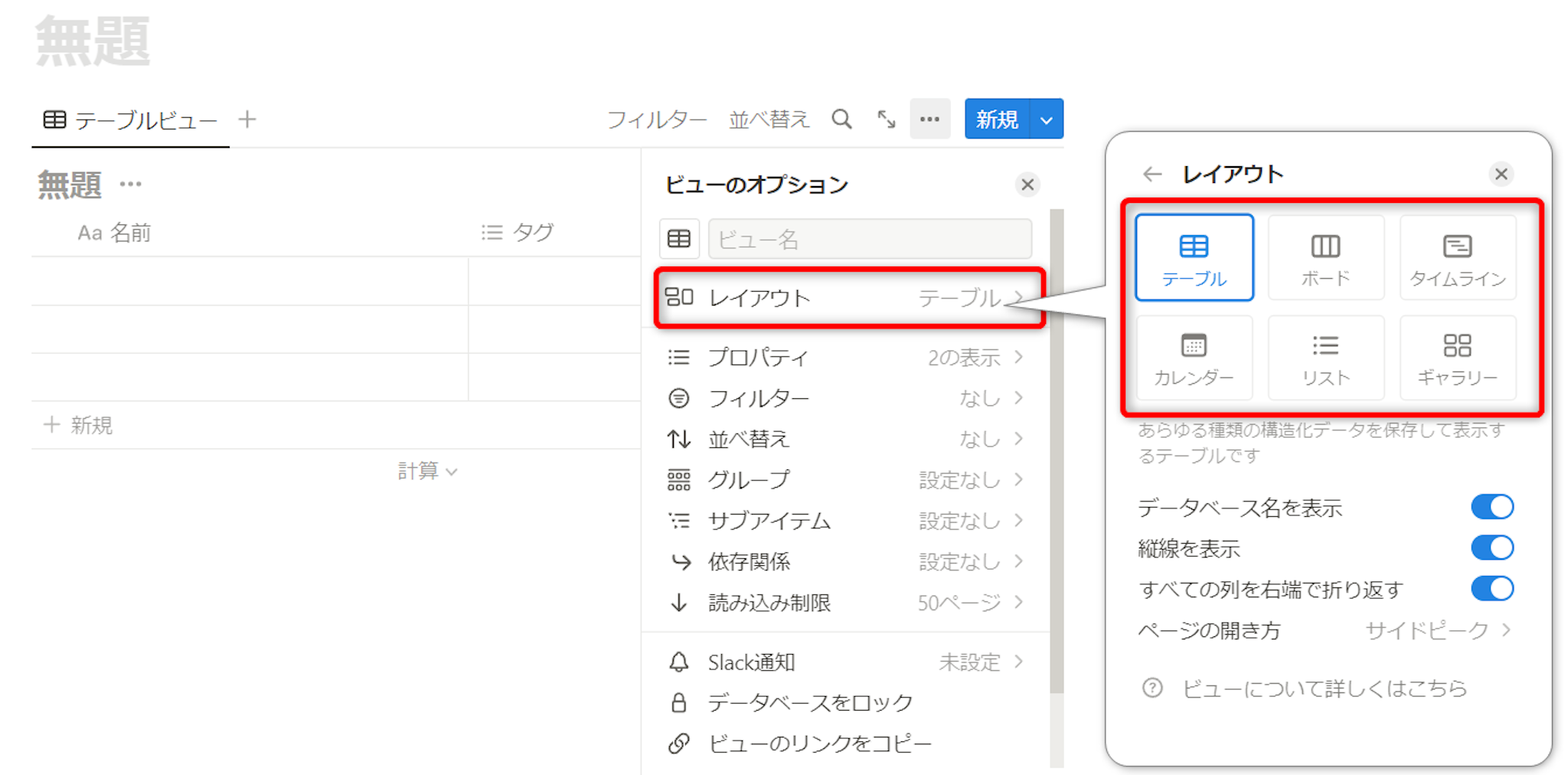
Task: Open ビューについて詳しくはこちら link
Action: tap(1324, 688)
